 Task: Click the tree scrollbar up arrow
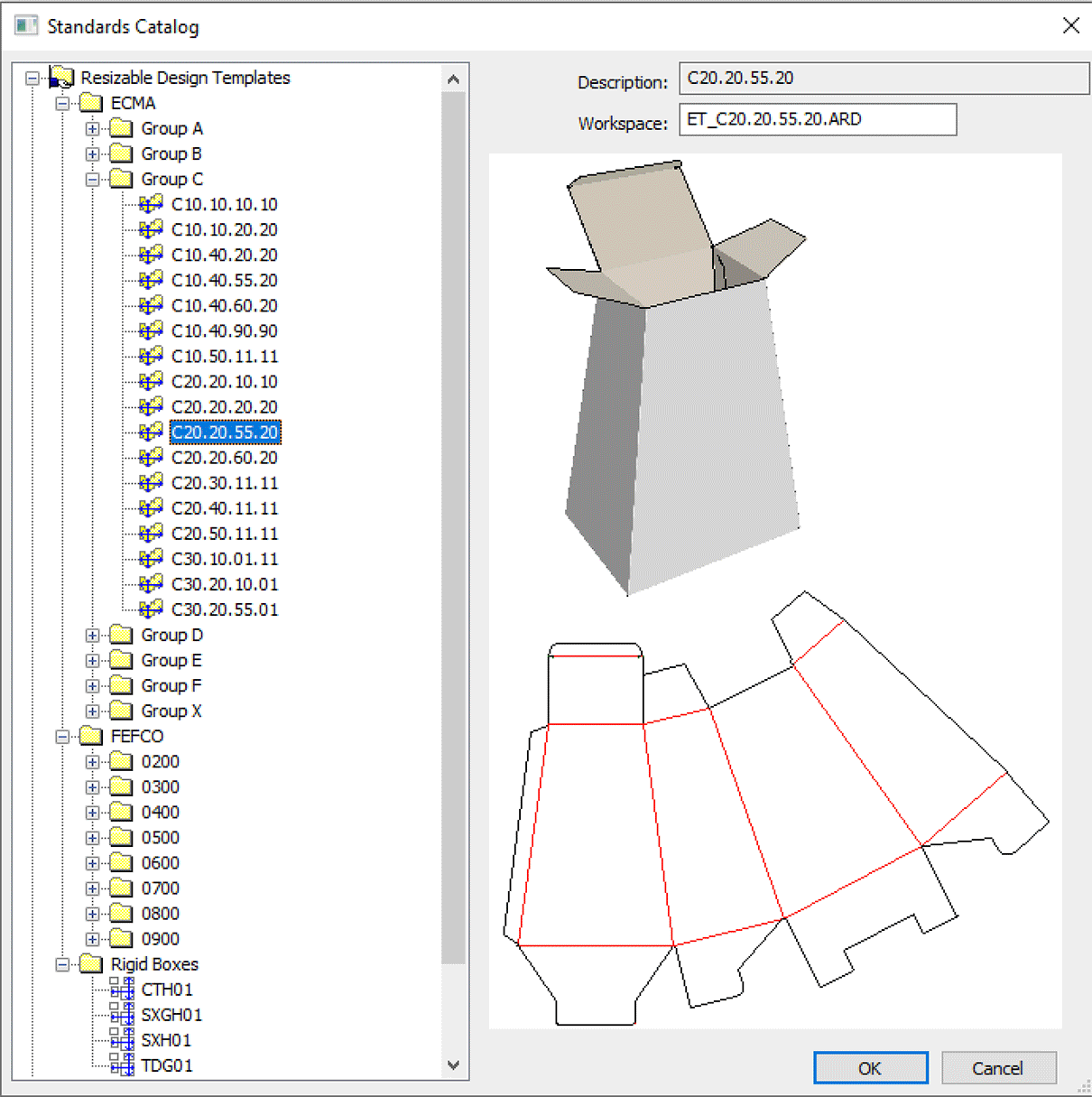(453, 79)
